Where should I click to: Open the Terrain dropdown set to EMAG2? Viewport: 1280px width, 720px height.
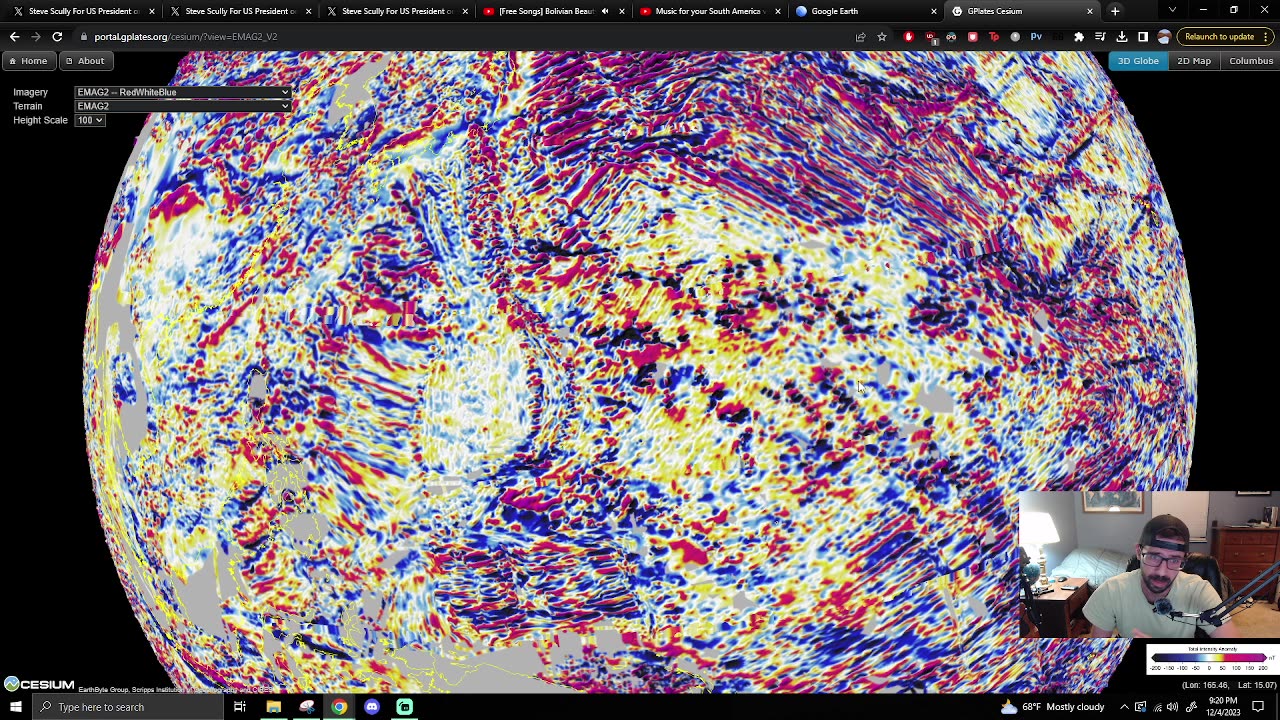point(183,106)
